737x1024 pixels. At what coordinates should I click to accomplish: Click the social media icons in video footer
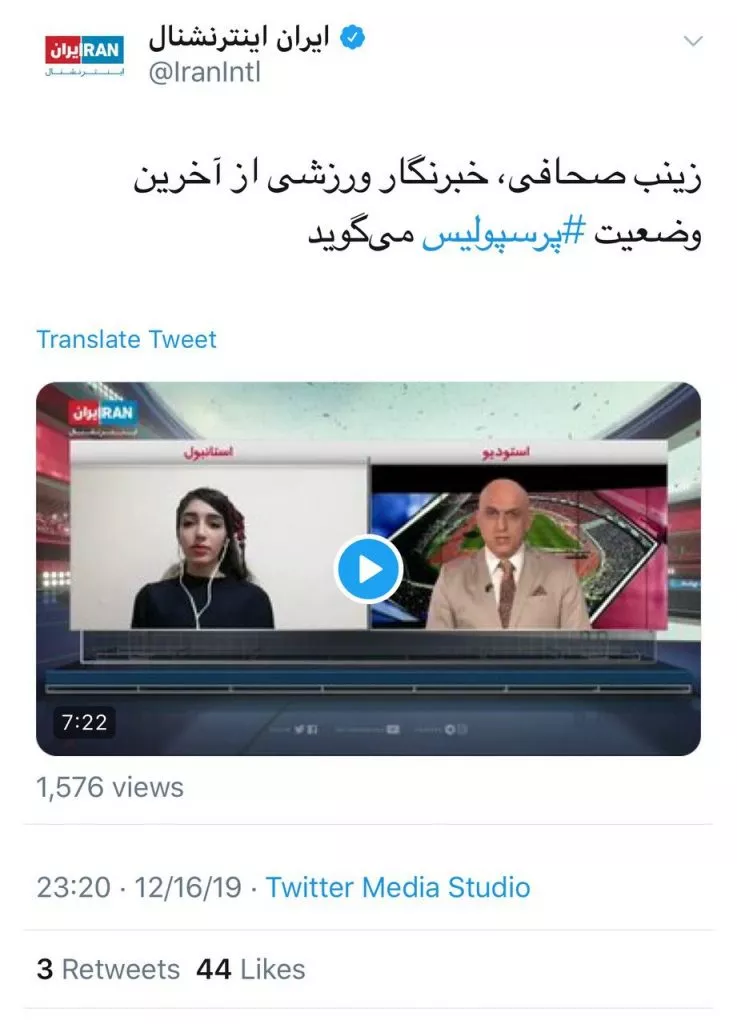click(x=368, y=729)
